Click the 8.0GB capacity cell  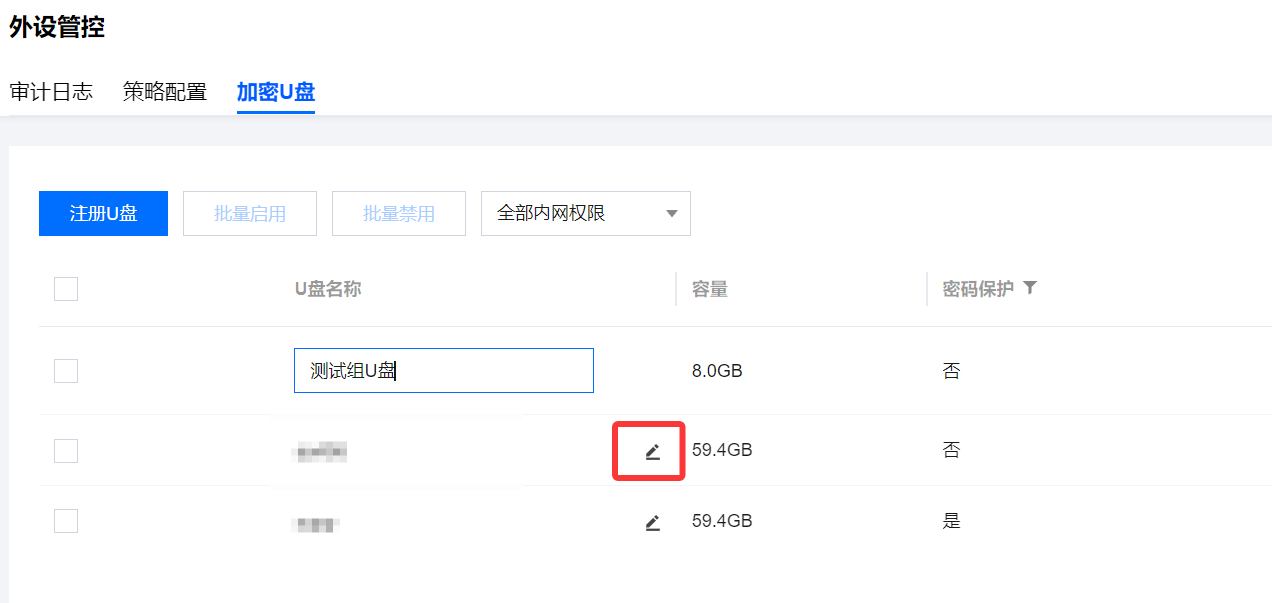point(717,371)
